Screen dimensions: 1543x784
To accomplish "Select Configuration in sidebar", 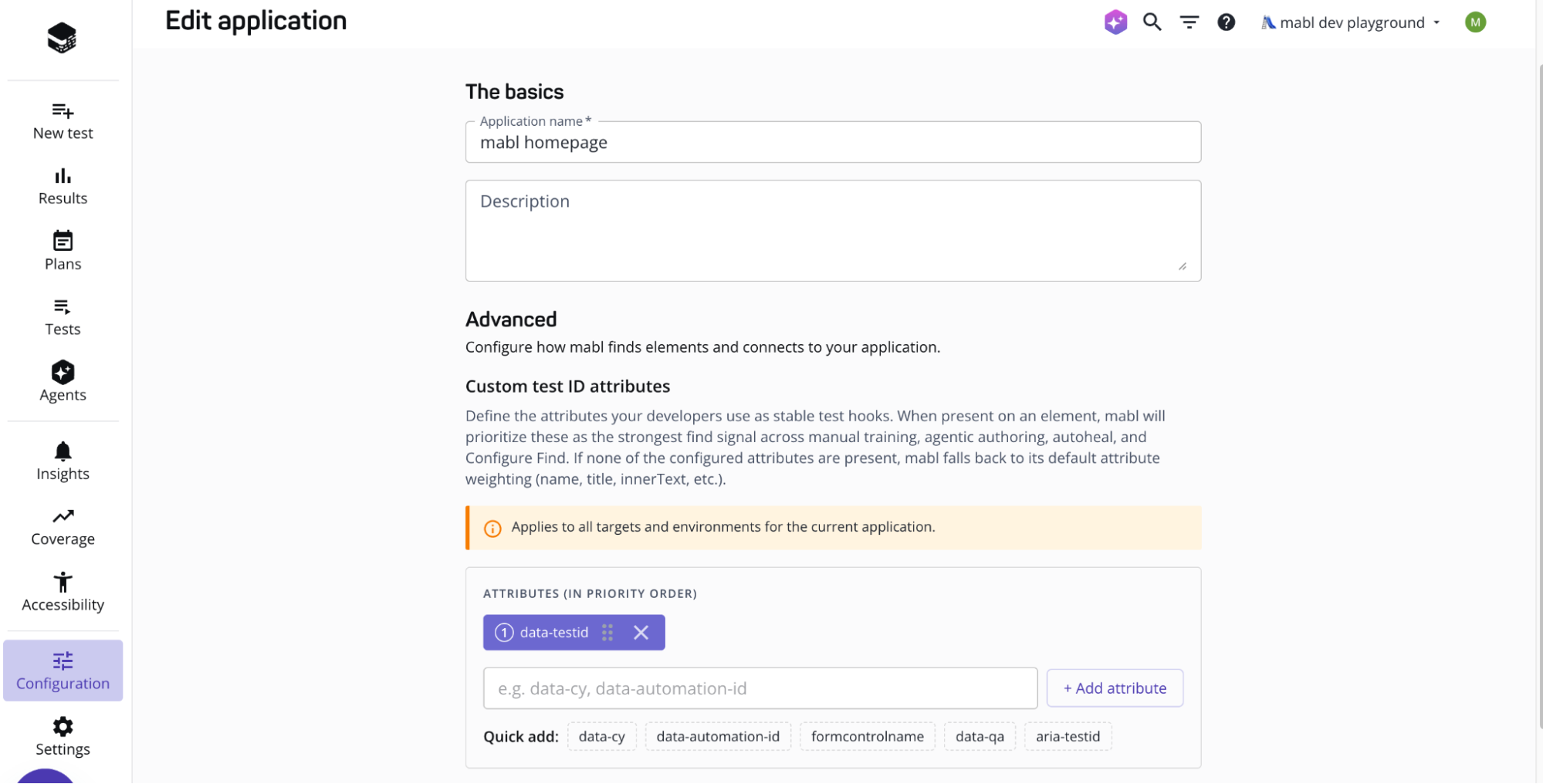I will pyautogui.click(x=63, y=671).
